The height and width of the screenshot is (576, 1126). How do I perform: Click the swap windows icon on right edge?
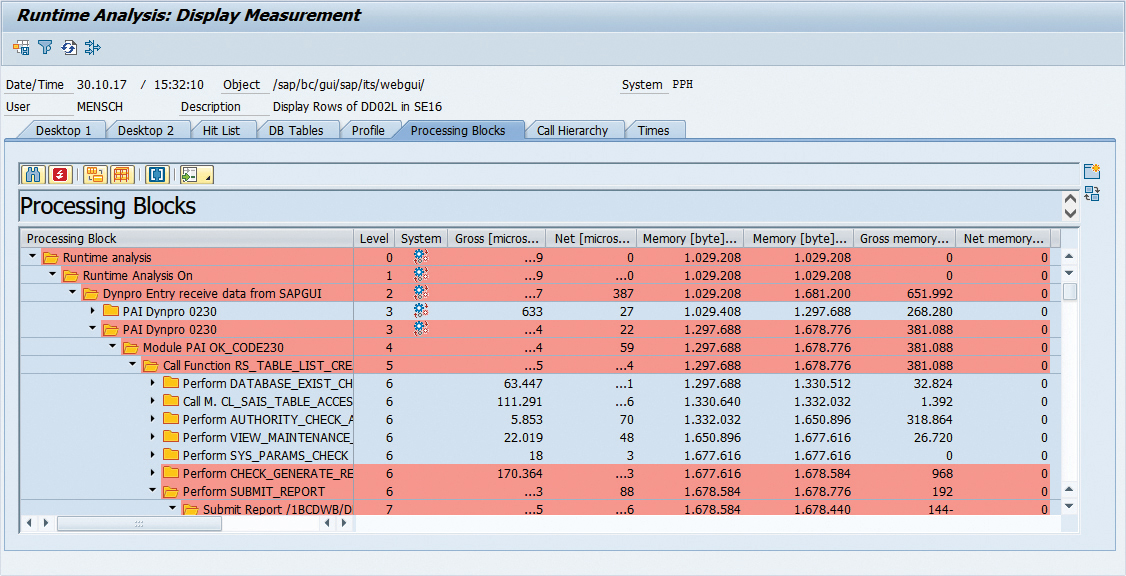[1092, 194]
